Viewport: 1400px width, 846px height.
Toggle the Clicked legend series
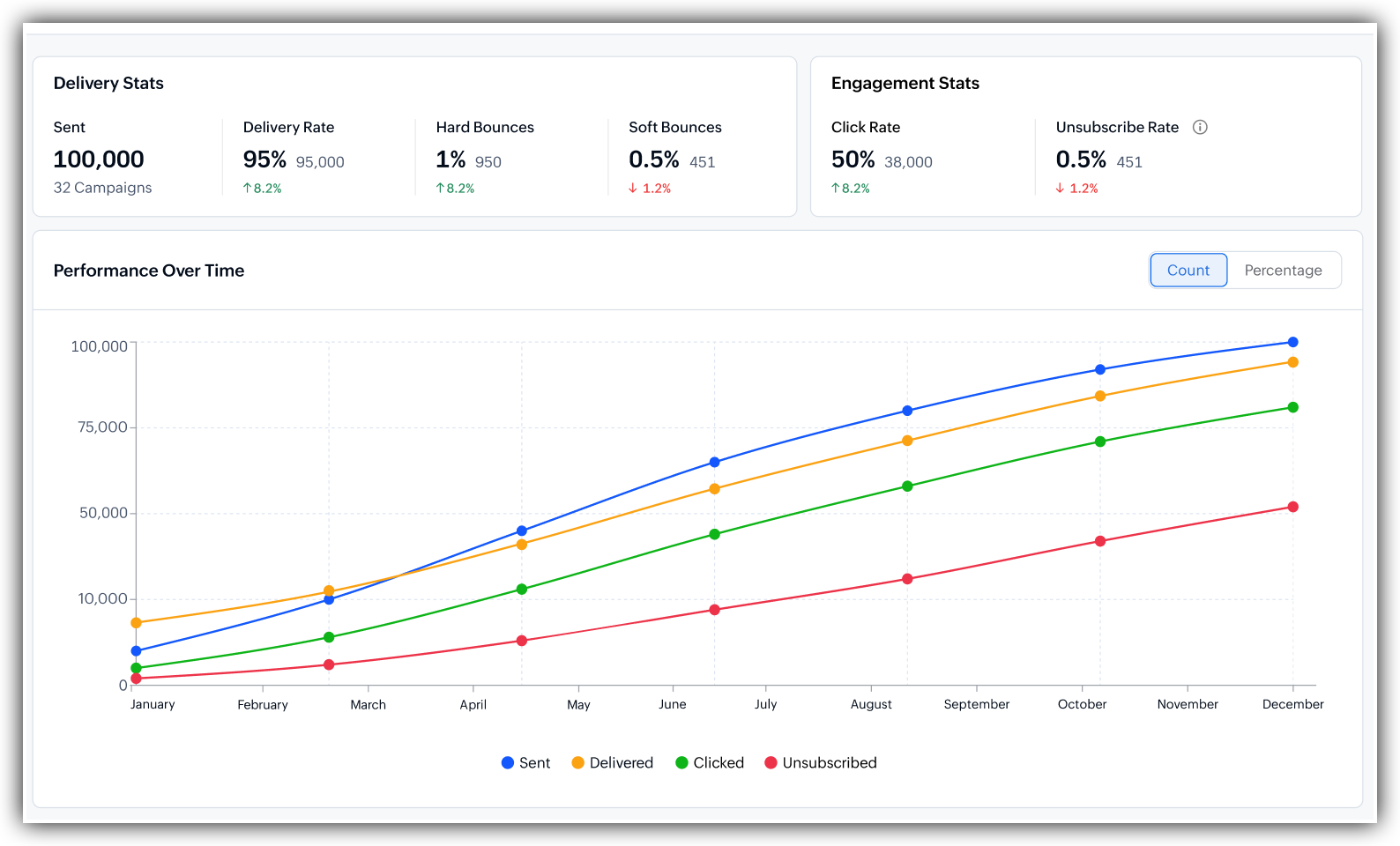point(710,763)
